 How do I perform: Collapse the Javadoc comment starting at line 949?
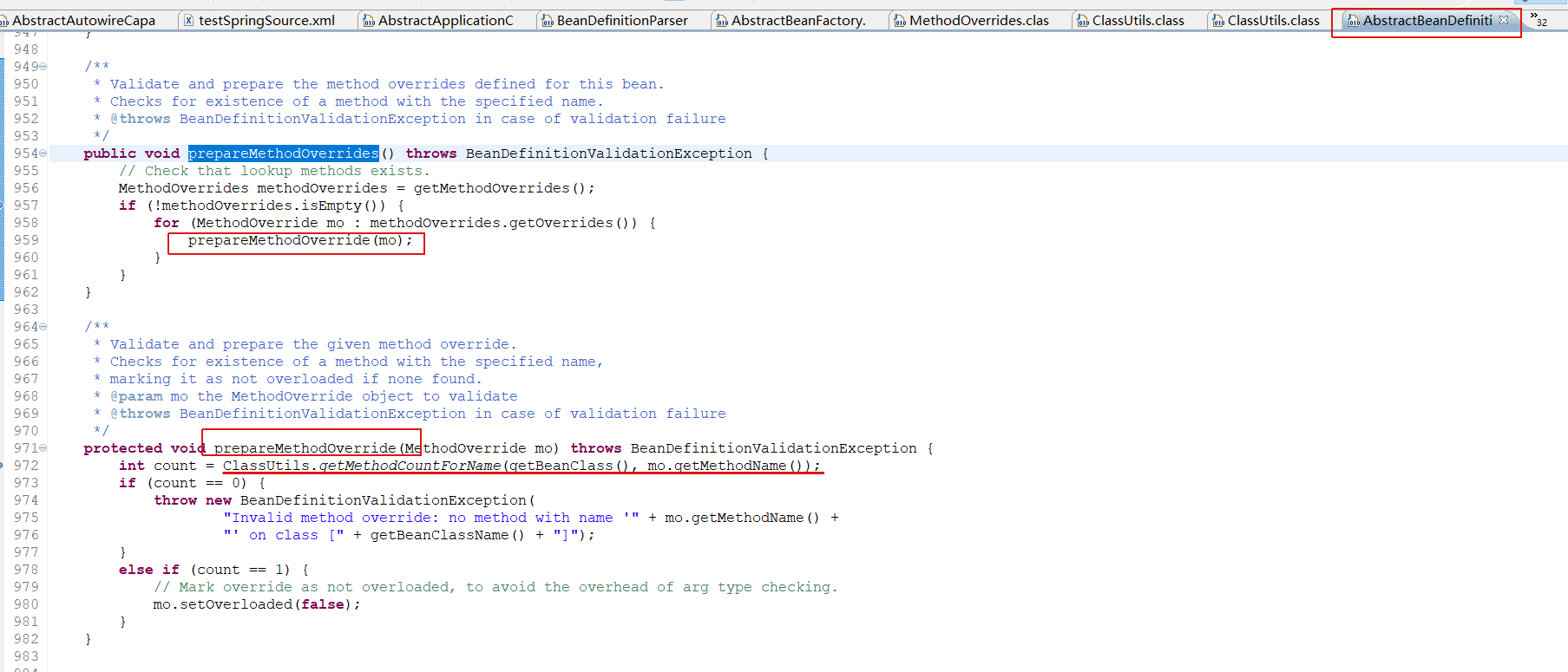point(43,67)
